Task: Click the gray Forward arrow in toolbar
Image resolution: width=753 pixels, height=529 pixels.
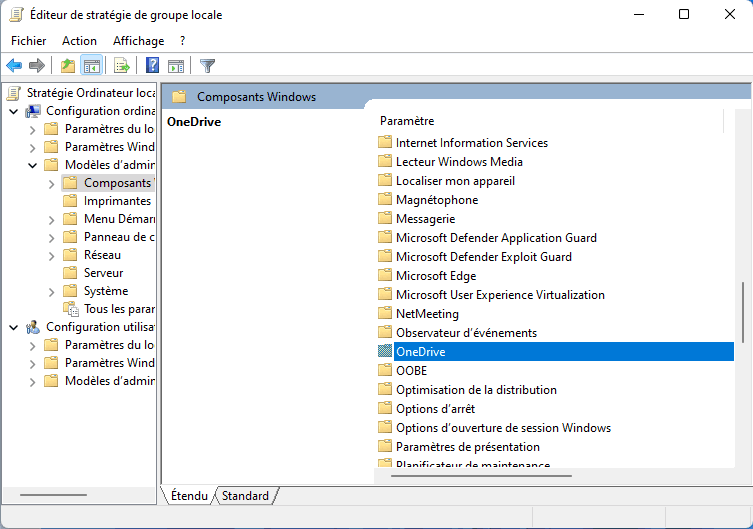Action: (x=37, y=66)
